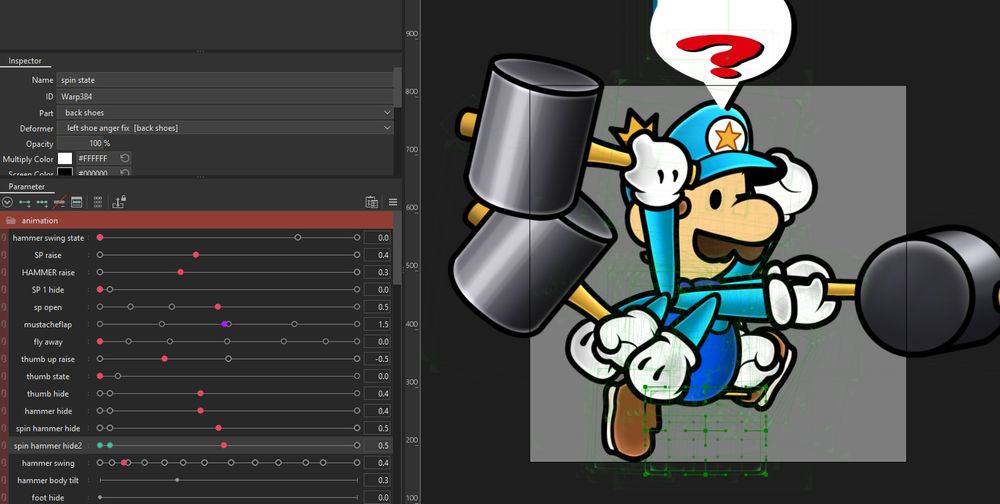Click the #FFFFFF hex color field

[x=96, y=158]
